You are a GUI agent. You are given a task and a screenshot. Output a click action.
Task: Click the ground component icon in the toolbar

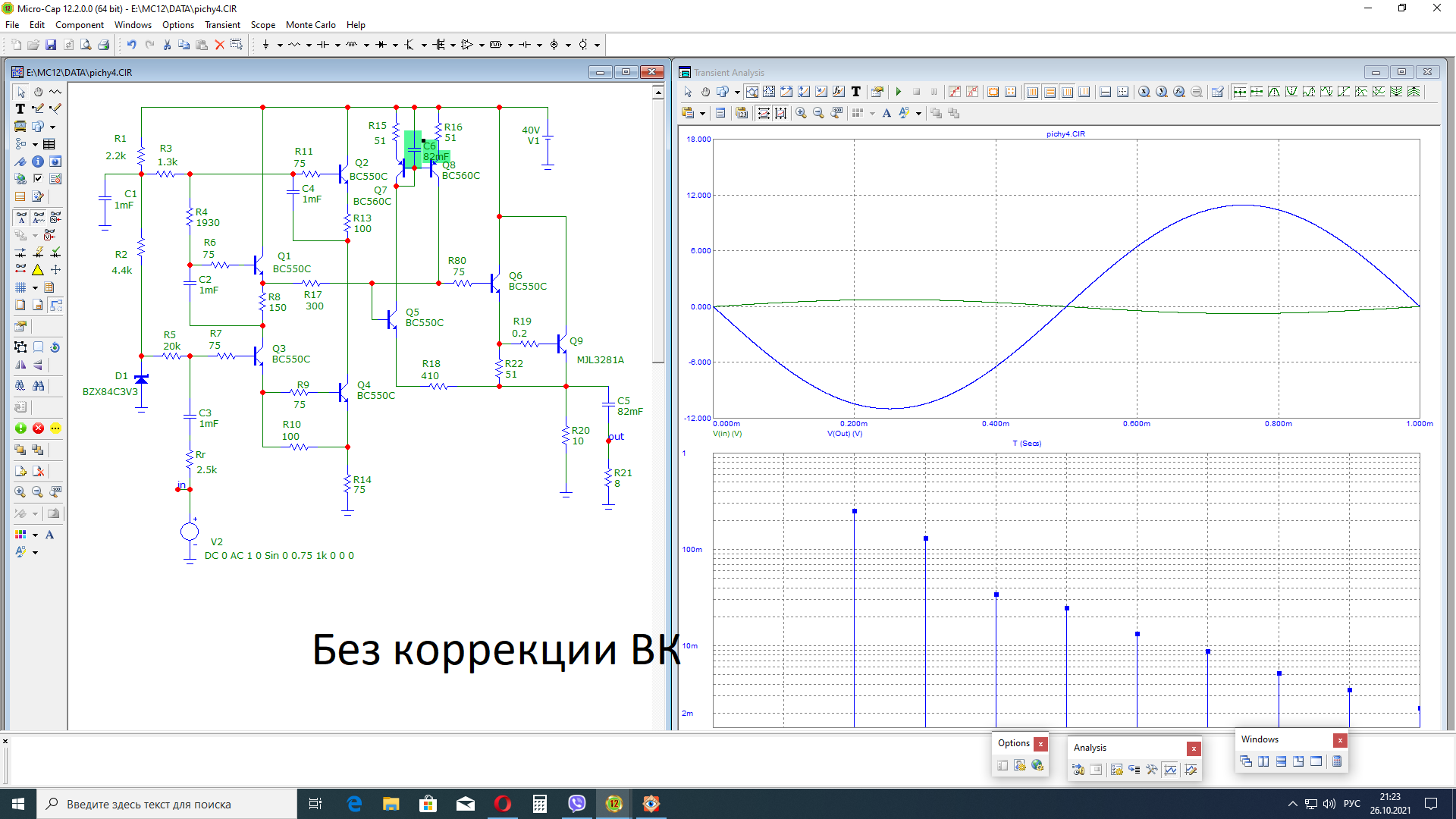(x=265, y=45)
